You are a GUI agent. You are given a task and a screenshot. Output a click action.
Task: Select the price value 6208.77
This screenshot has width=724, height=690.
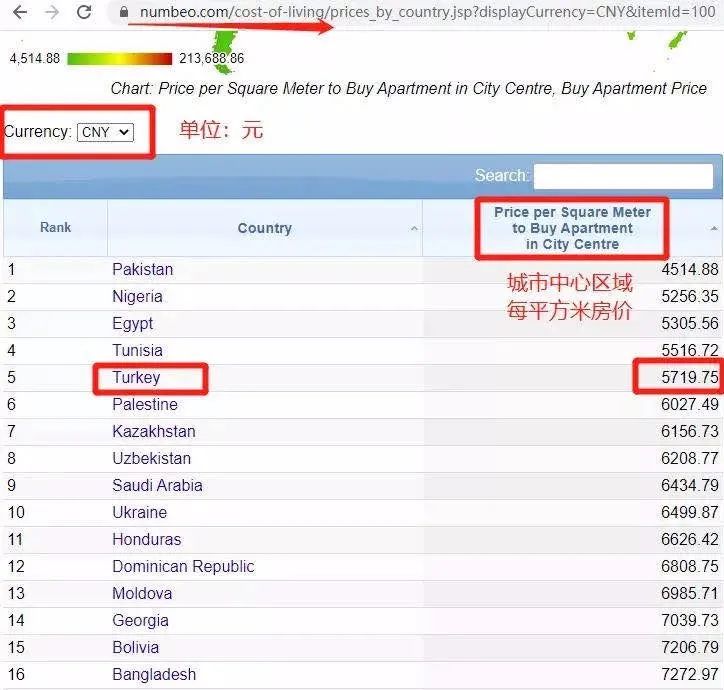click(x=690, y=458)
